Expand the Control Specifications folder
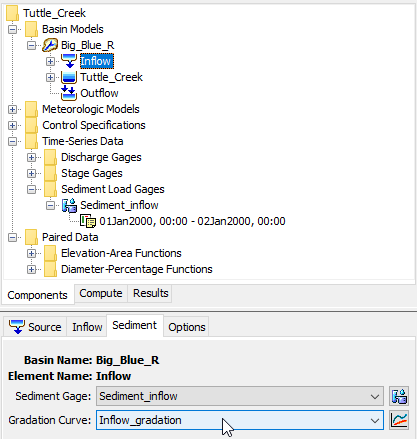Image resolution: width=417 pixels, height=439 pixels. (12, 125)
